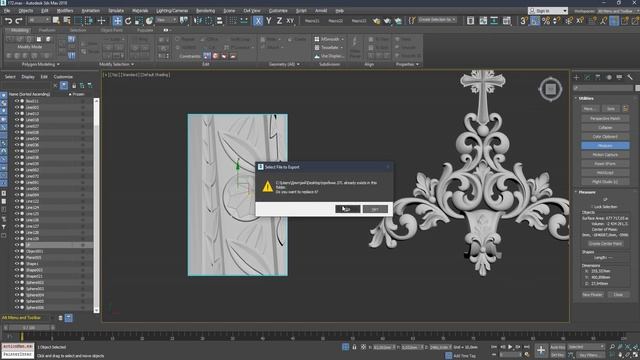The width and height of the screenshot is (640, 360).
Task: Open Create tab in command panel
Action: click(576, 77)
